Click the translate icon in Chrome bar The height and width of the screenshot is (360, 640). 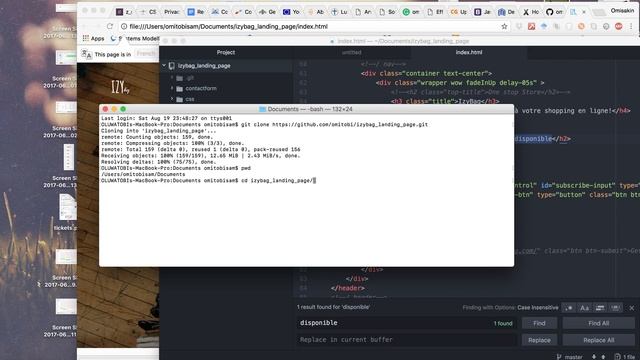[x=86, y=54]
